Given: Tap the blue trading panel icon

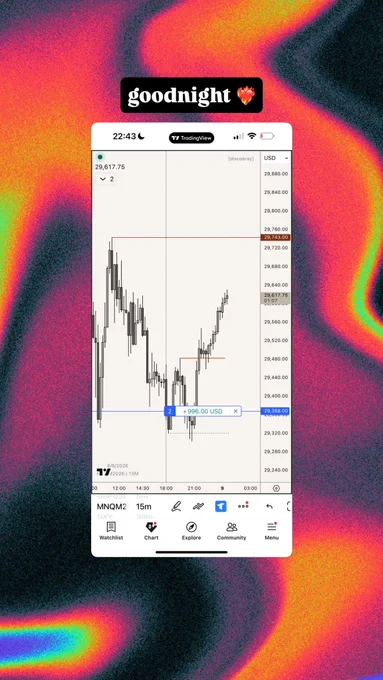Looking at the screenshot, I should click(221, 506).
